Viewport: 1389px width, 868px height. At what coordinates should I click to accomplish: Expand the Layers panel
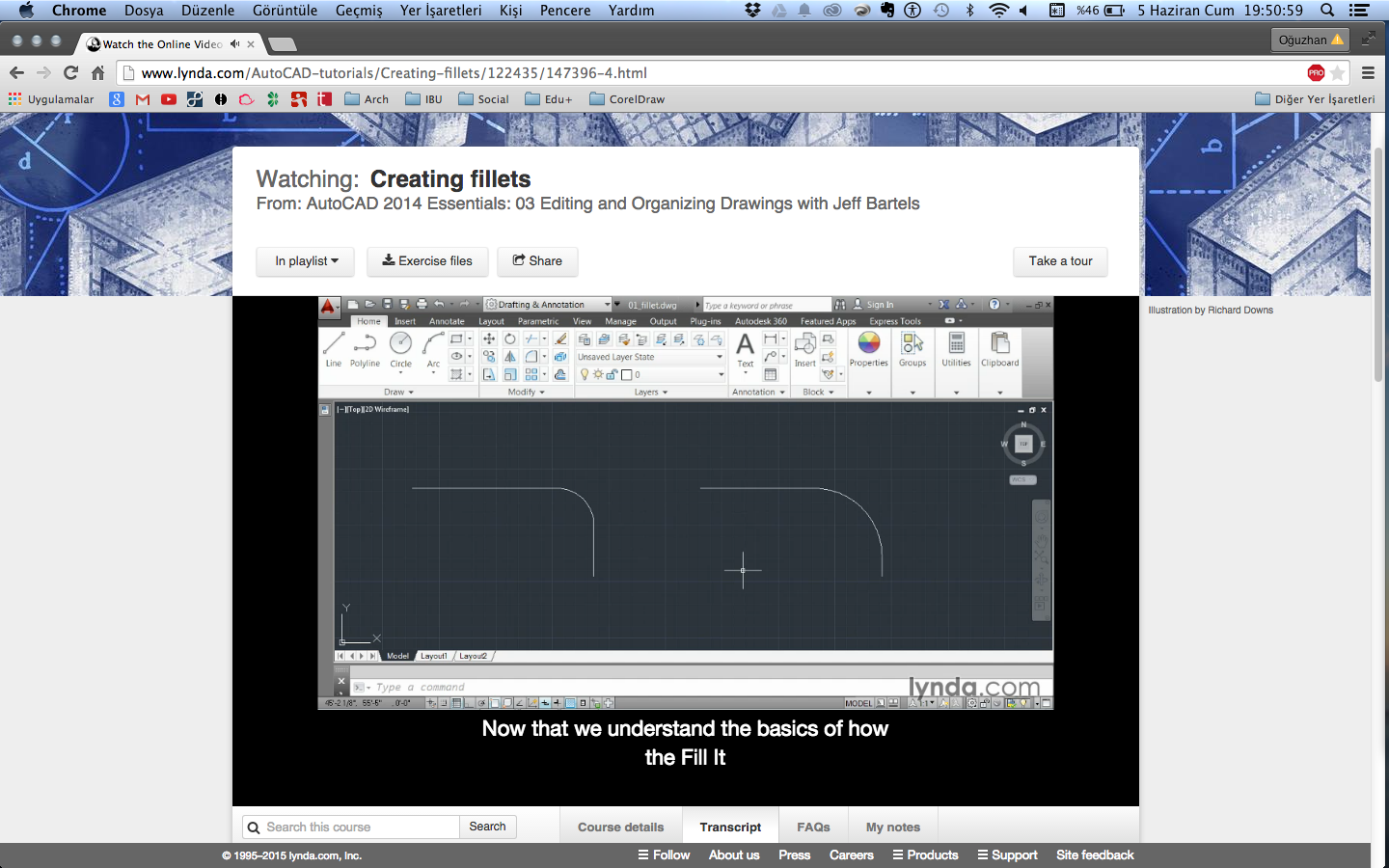point(650,392)
